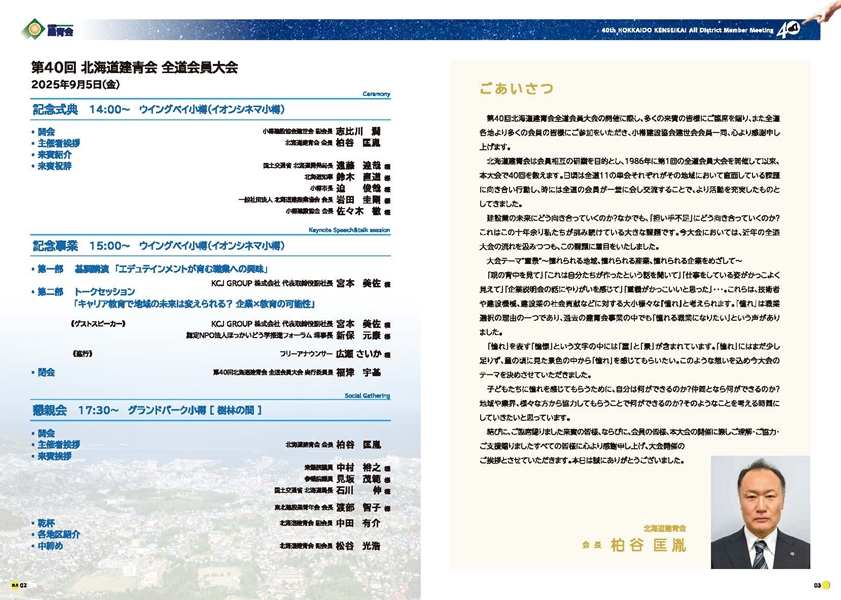Click "開会" under the 記念式典 section
The image size is (841, 600).
[x=46, y=131]
